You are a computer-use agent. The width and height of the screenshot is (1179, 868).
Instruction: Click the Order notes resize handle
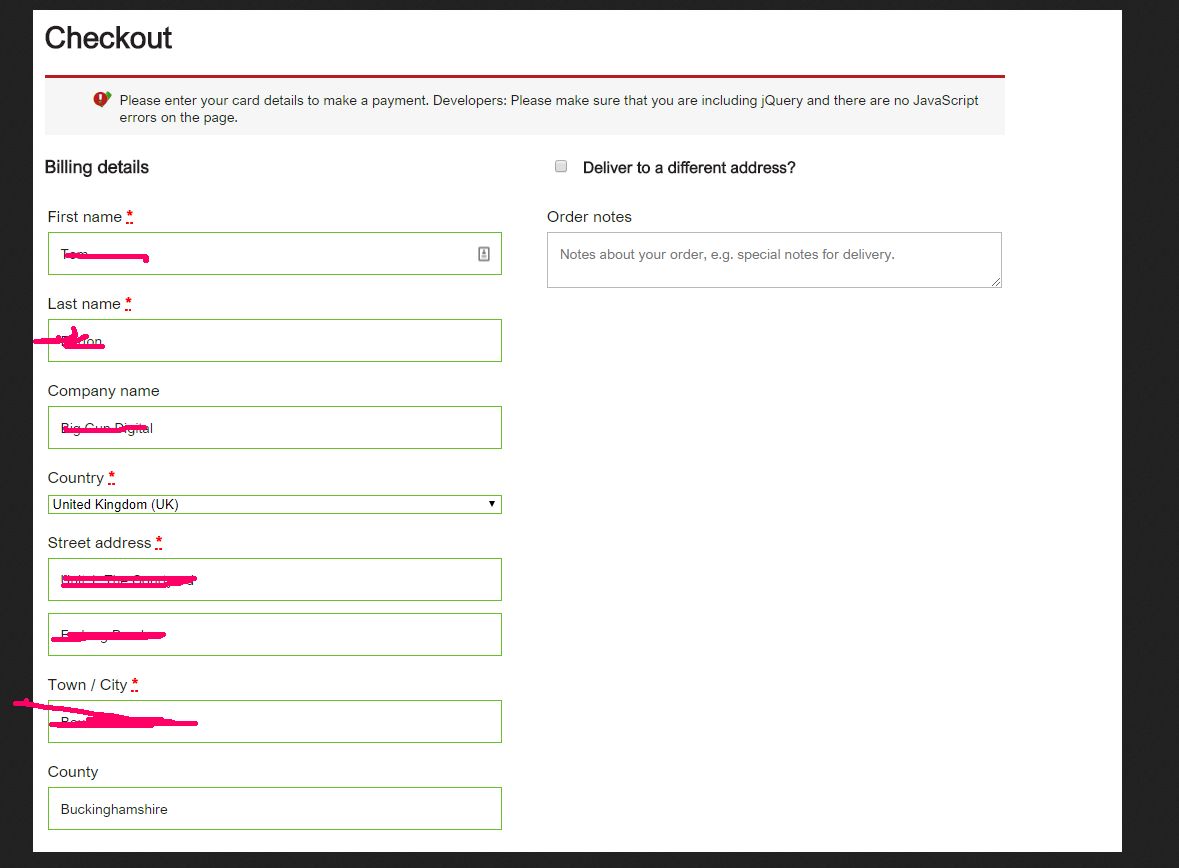click(996, 281)
